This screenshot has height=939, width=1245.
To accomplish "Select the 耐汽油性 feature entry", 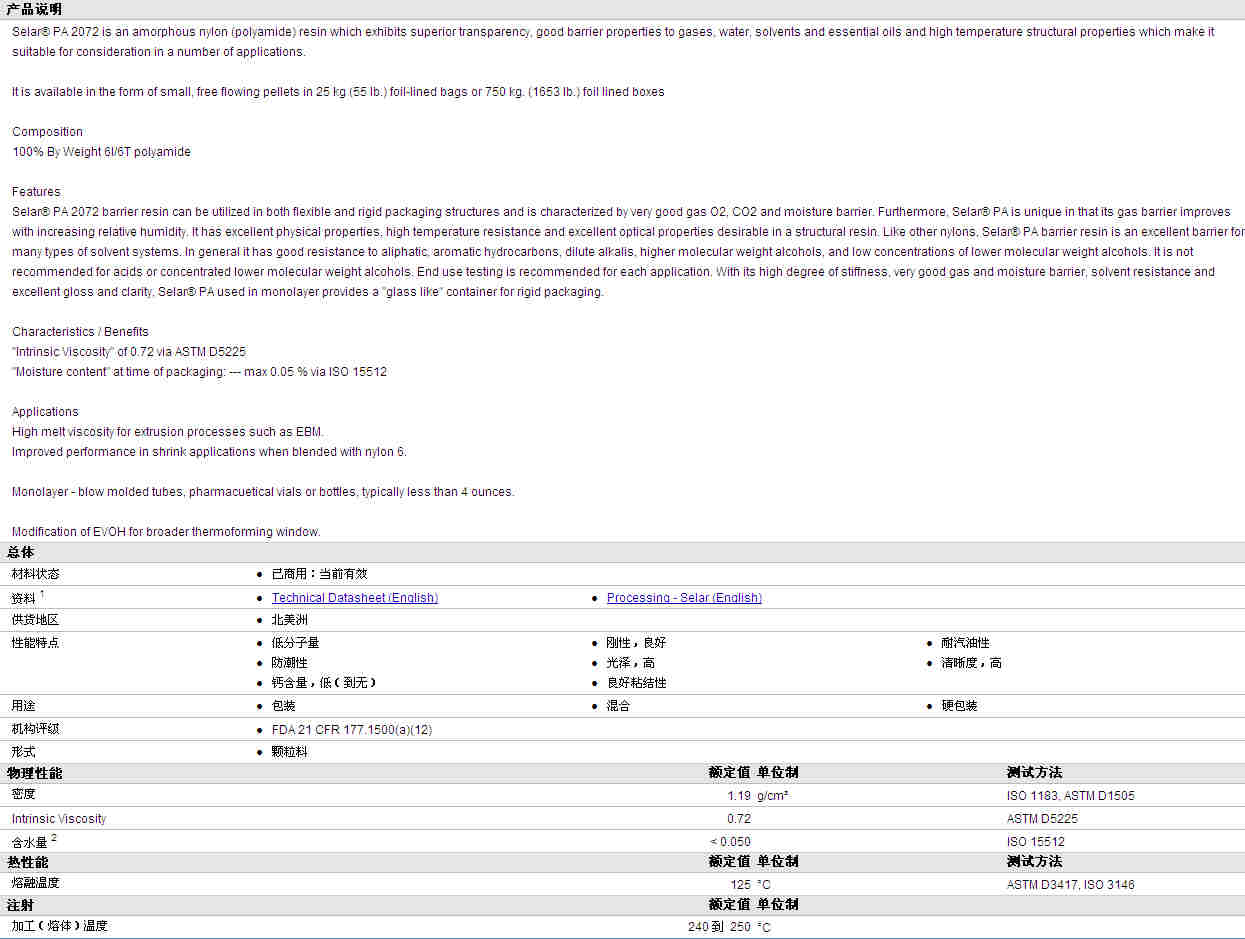I will coord(966,643).
